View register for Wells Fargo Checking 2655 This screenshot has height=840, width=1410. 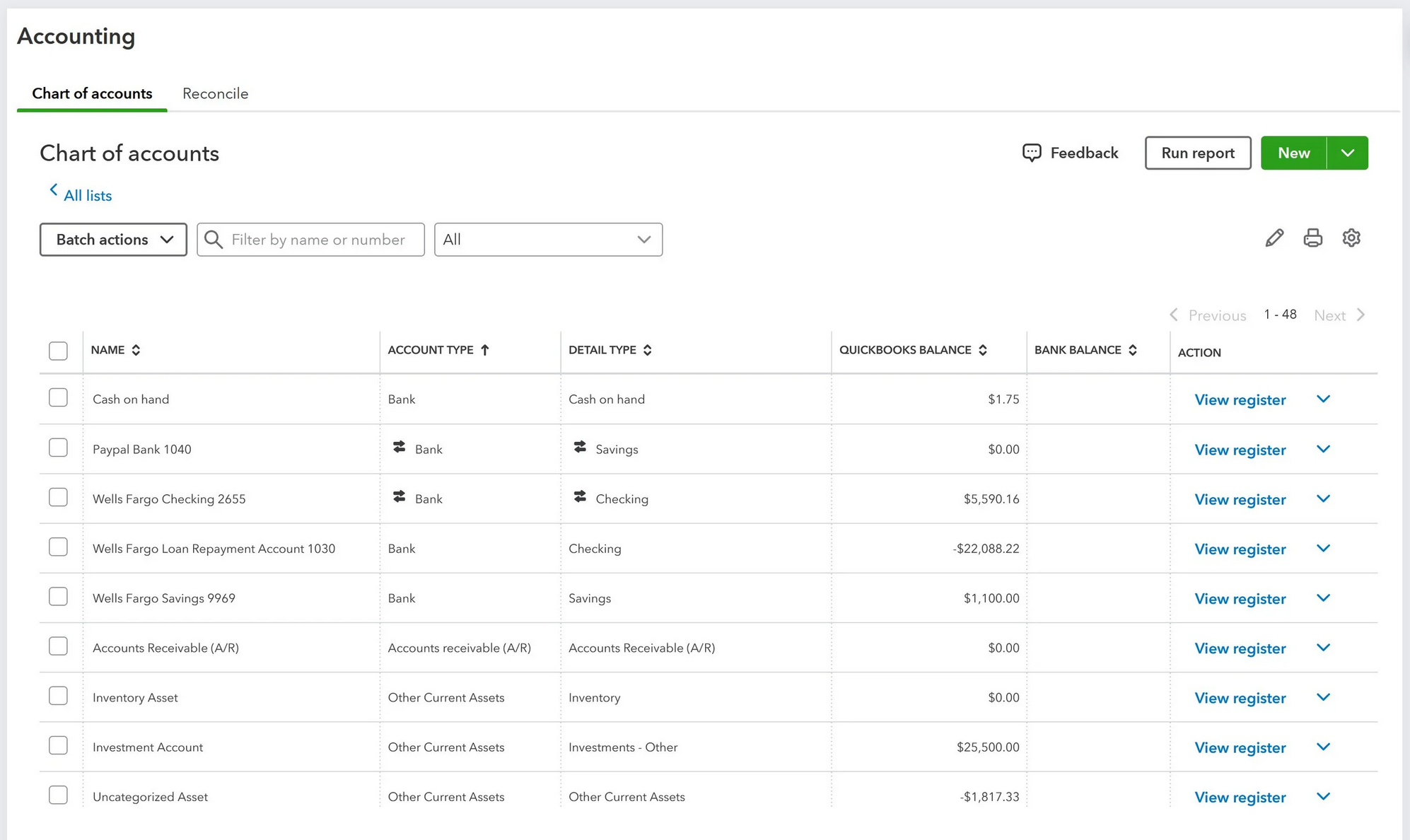pyautogui.click(x=1240, y=499)
